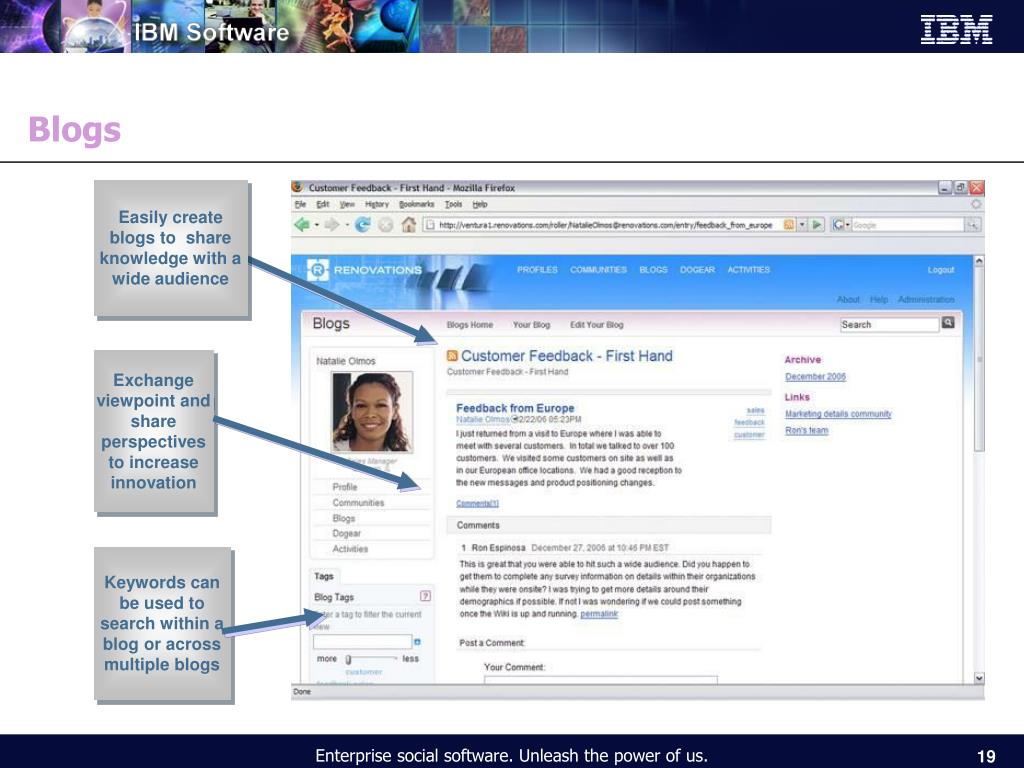Open the Marketing details community link
This screenshot has width=1024, height=768.
pos(838,414)
